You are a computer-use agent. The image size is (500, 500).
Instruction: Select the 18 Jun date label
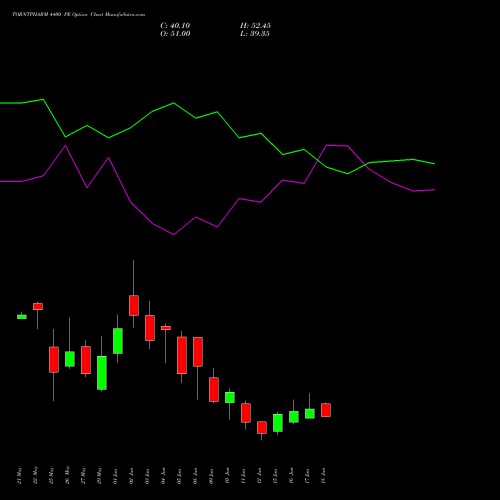click(323, 476)
